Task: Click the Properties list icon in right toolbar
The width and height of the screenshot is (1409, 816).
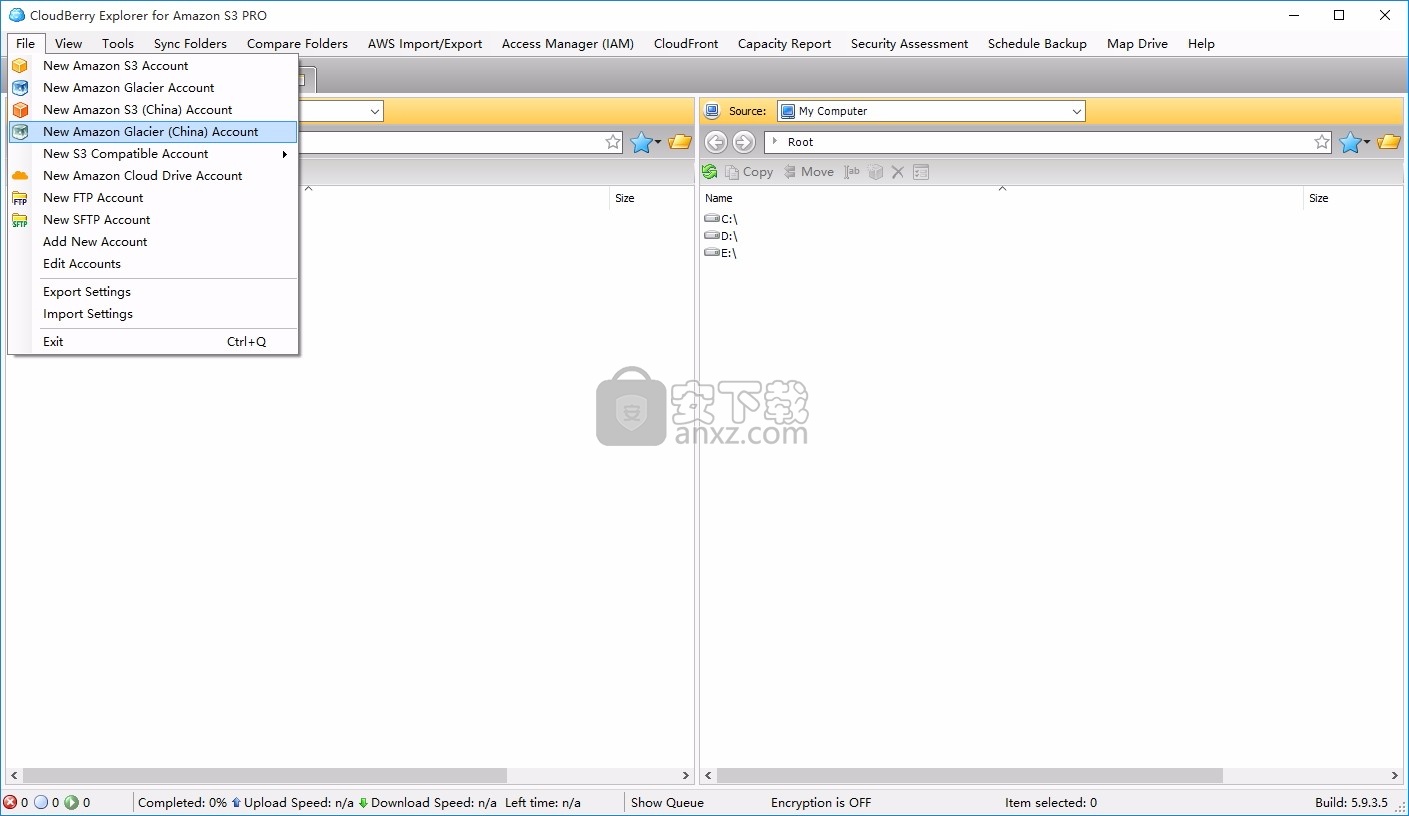Action: pyautogui.click(x=921, y=172)
